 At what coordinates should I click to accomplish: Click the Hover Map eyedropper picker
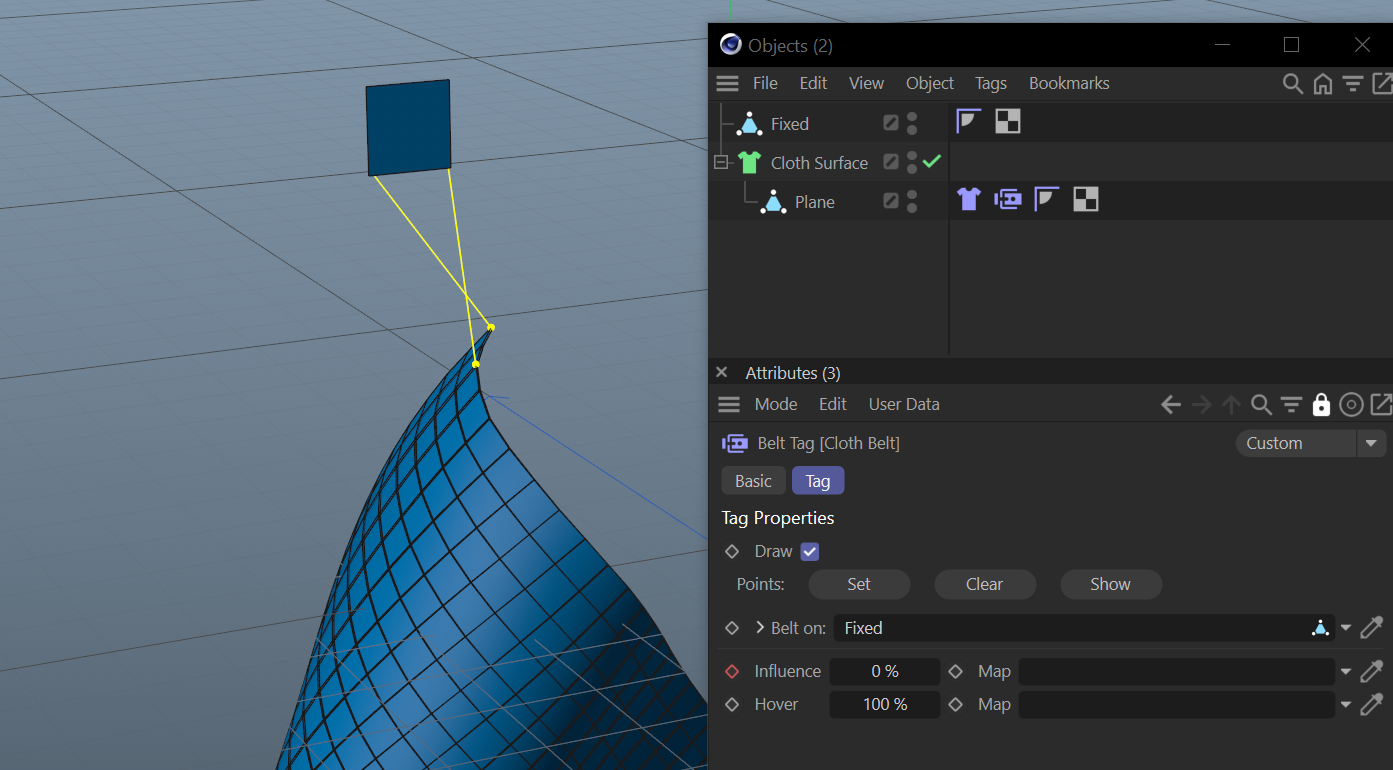click(1372, 704)
